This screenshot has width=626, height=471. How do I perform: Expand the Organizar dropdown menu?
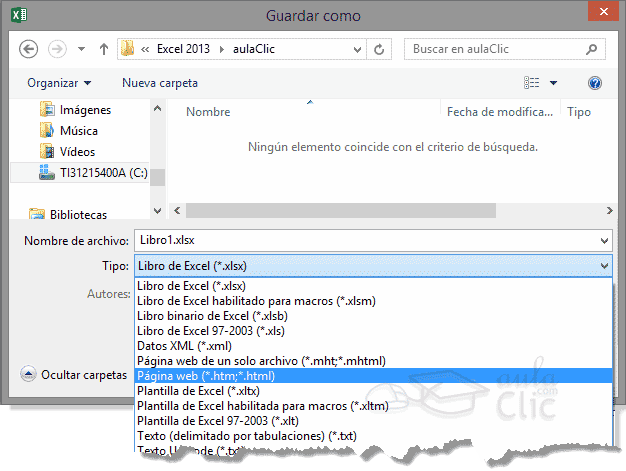[x=59, y=83]
